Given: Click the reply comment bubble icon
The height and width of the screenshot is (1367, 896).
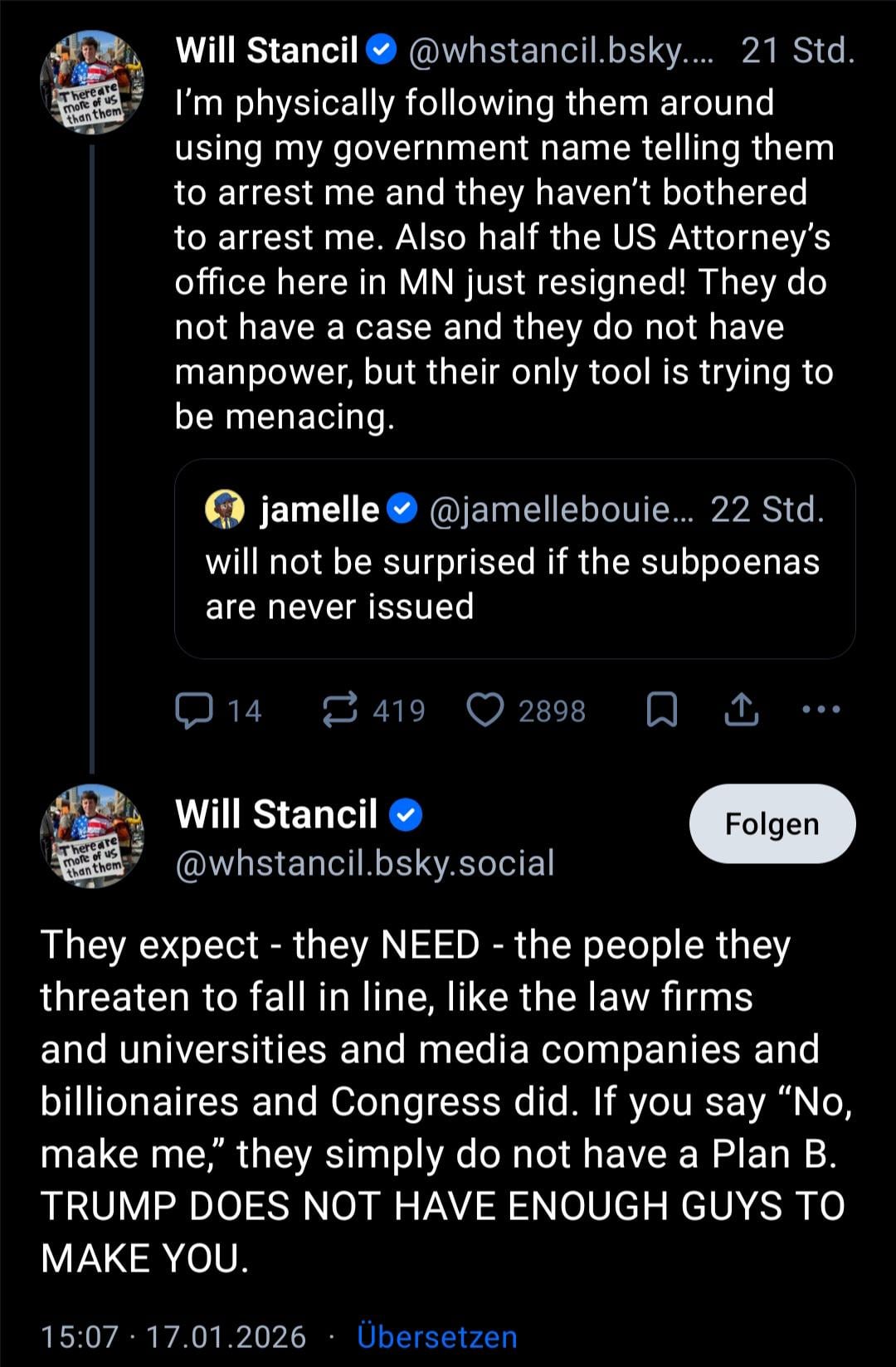Looking at the screenshot, I should click(x=195, y=710).
